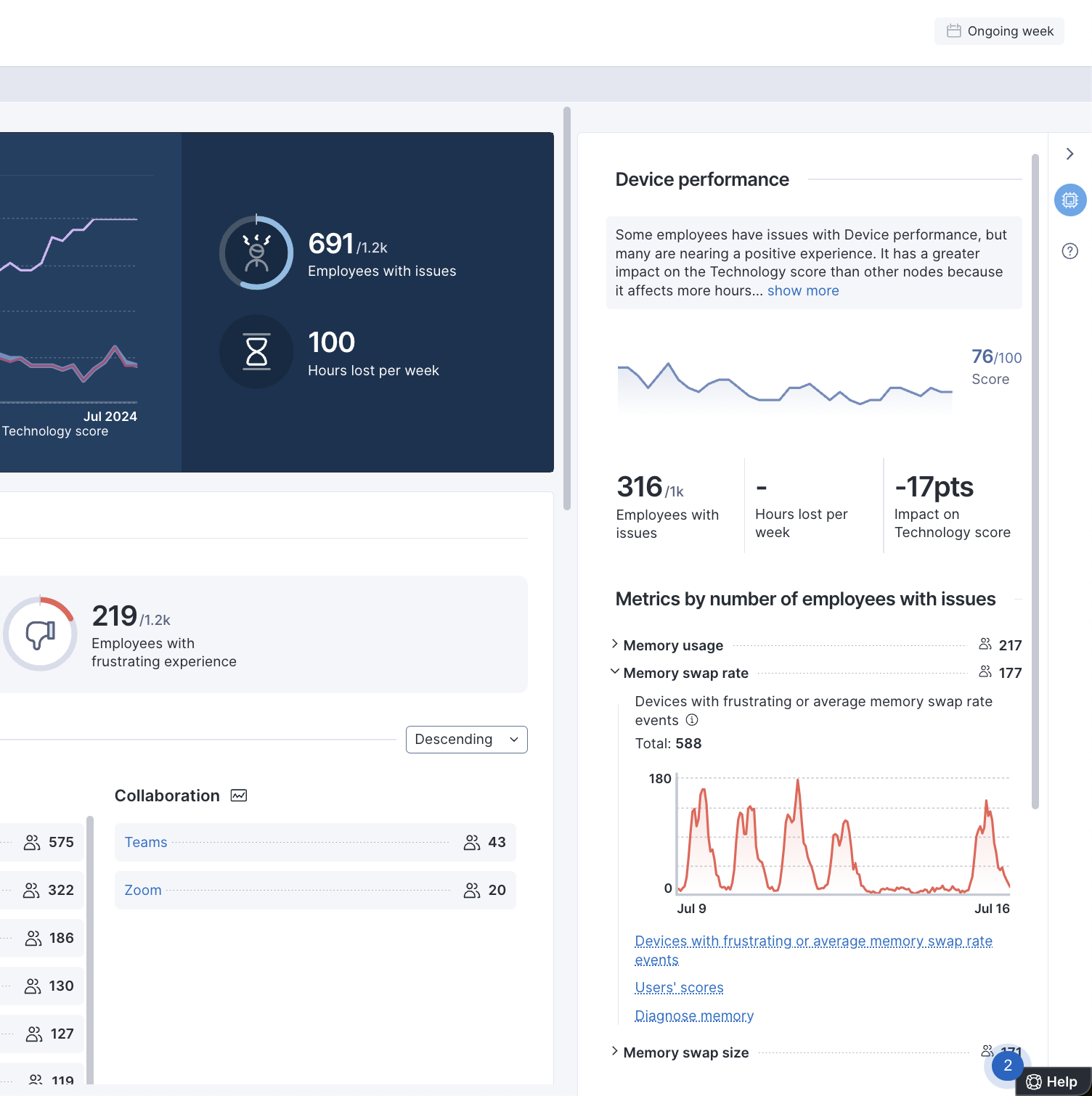
Task: Collapse the Memory swap rate section
Action: (615, 672)
